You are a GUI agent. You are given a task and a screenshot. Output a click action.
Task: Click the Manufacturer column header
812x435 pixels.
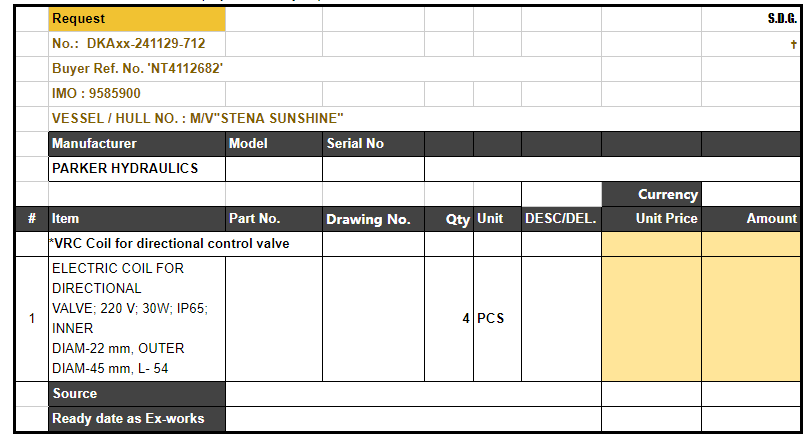[137, 144]
